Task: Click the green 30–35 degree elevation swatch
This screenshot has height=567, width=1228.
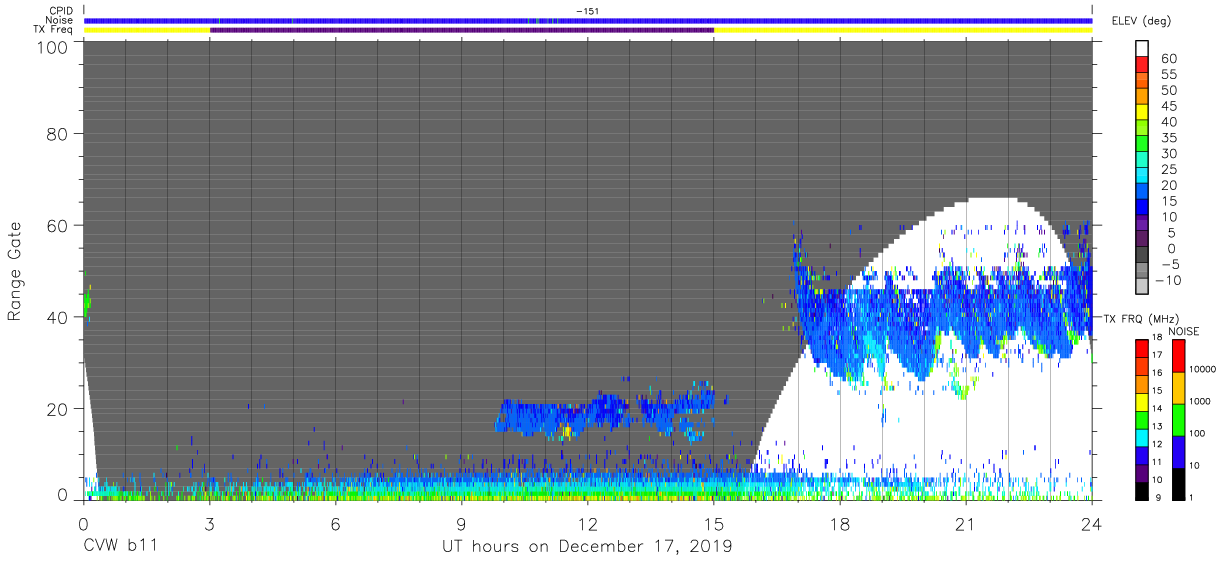Action: click(x=1144, y=145)
